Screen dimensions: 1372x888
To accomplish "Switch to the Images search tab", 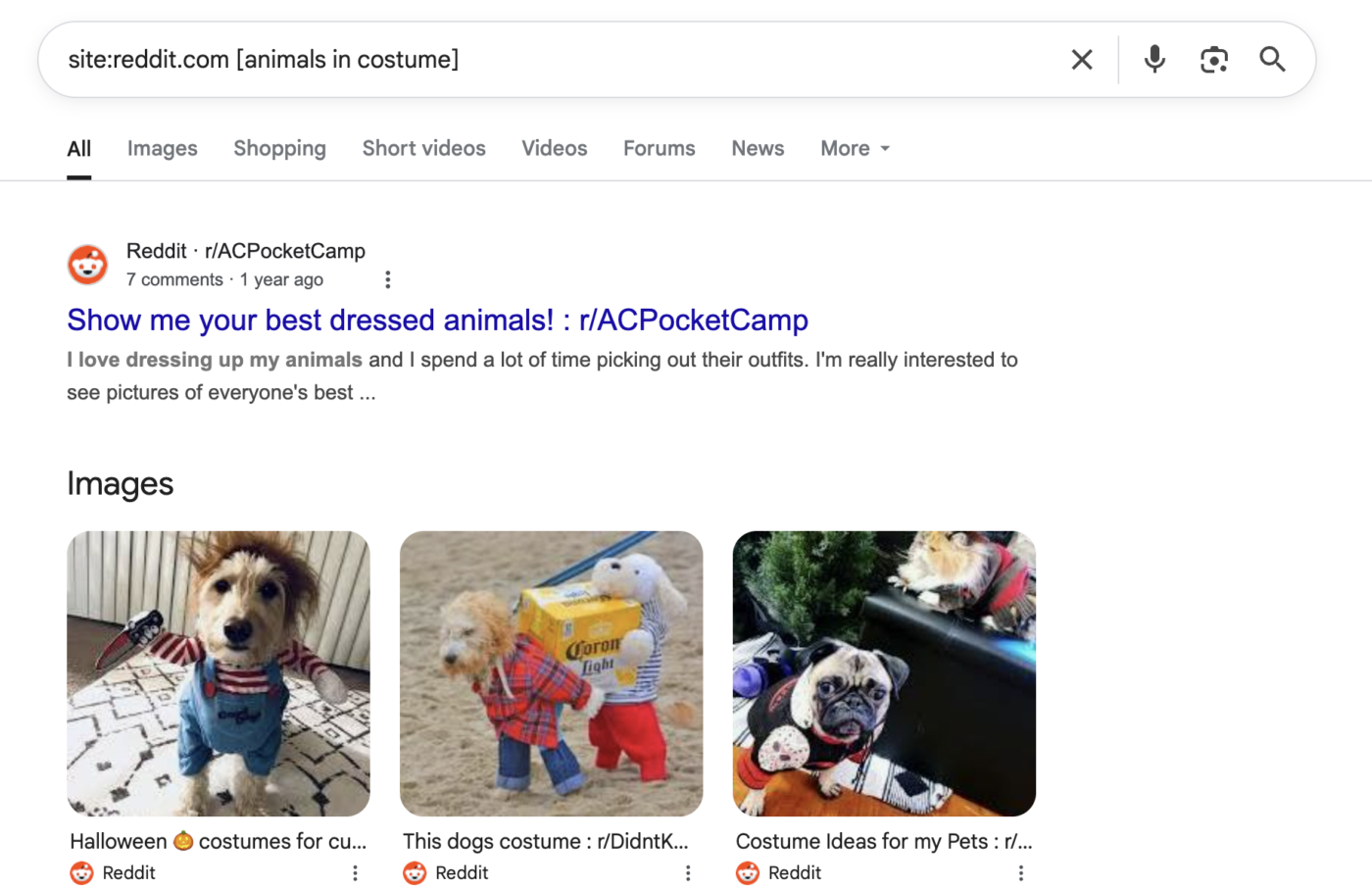I will point(162,148).
